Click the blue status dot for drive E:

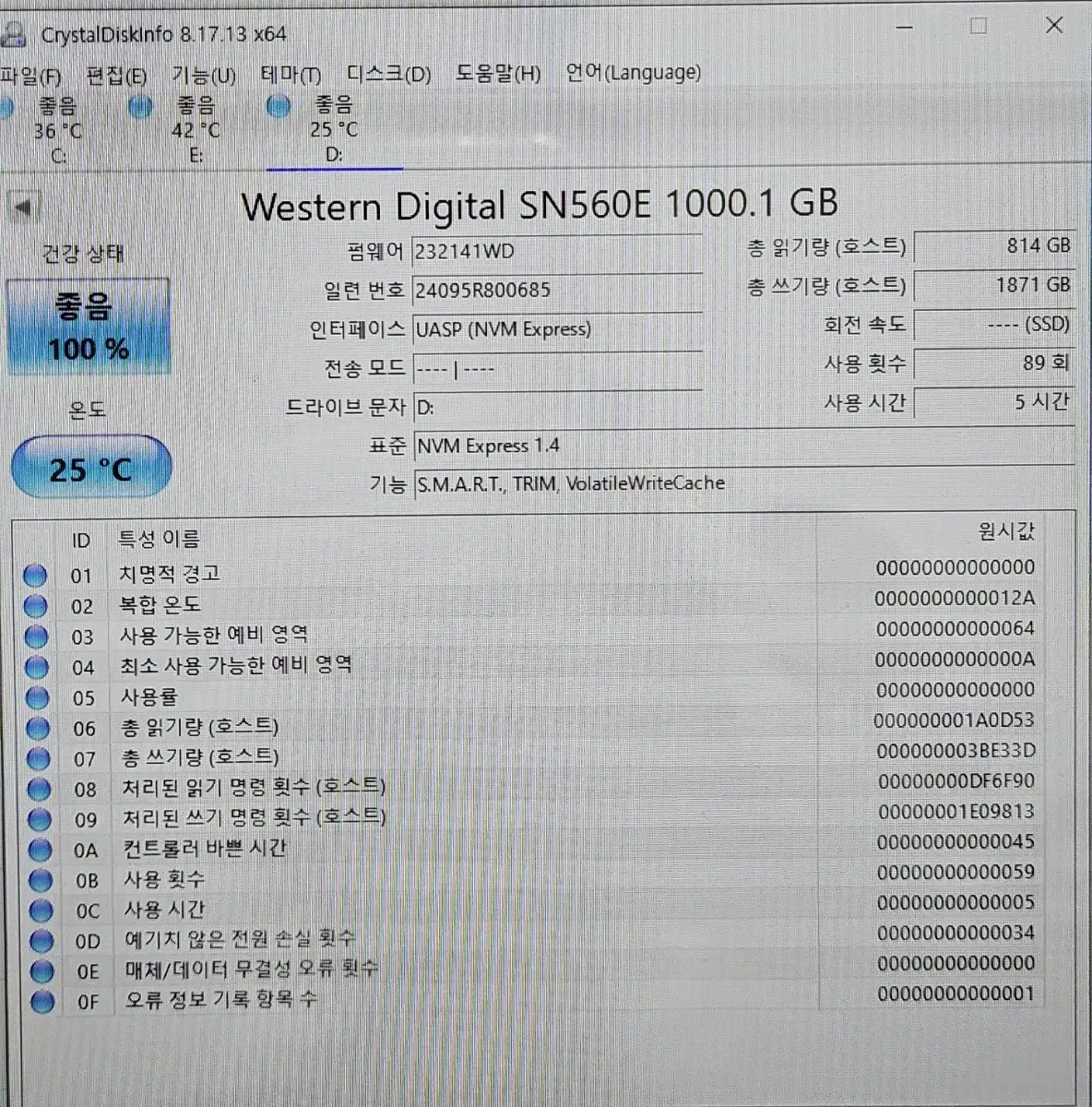(x=140, y=108)
